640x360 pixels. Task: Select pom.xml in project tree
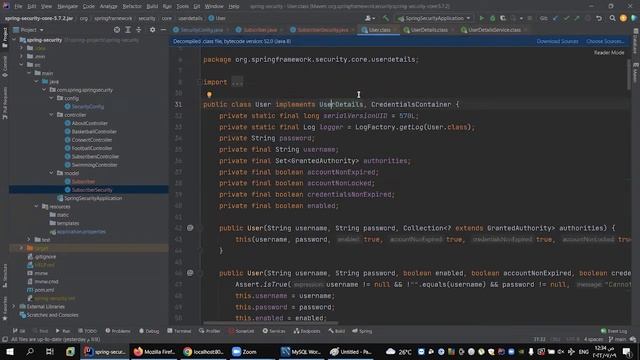(x=44, y=290)
